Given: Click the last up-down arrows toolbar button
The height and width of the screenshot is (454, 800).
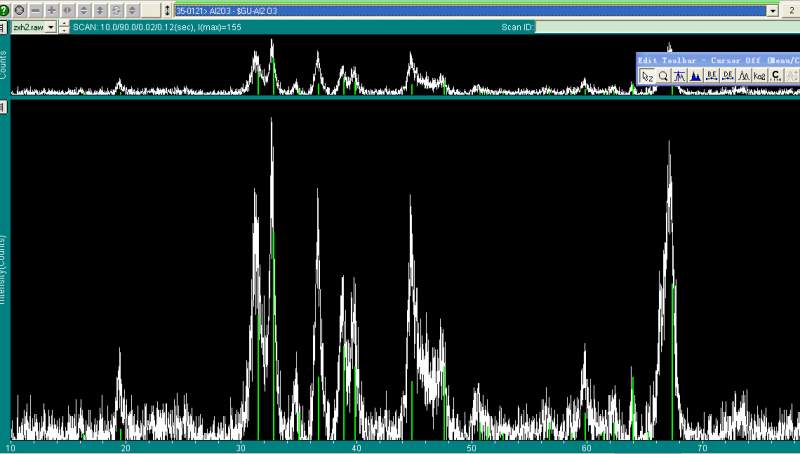Looking at the screenshot, I should 133,10.
